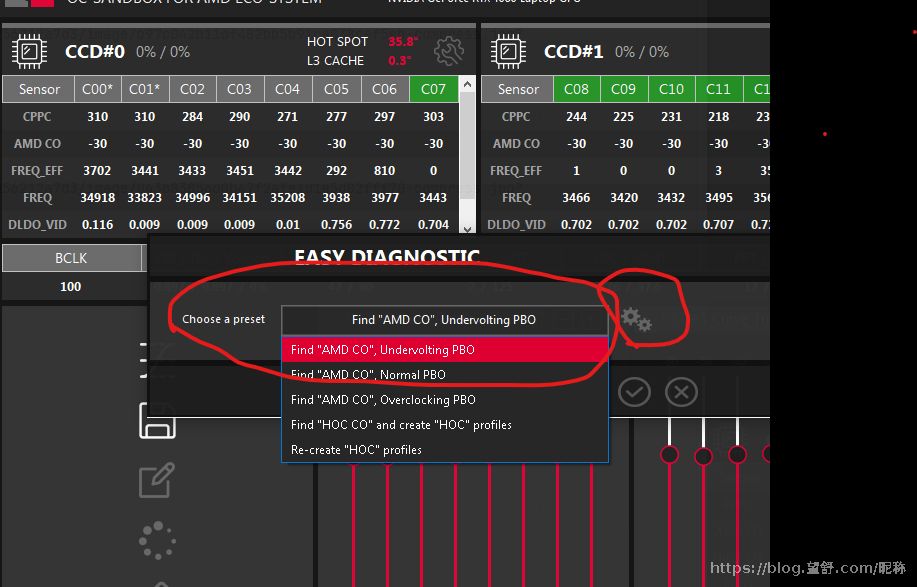This screenshot has height=587, width=917.
Task: Toggle core C04 column header
Action: click(x=288, y=89)
